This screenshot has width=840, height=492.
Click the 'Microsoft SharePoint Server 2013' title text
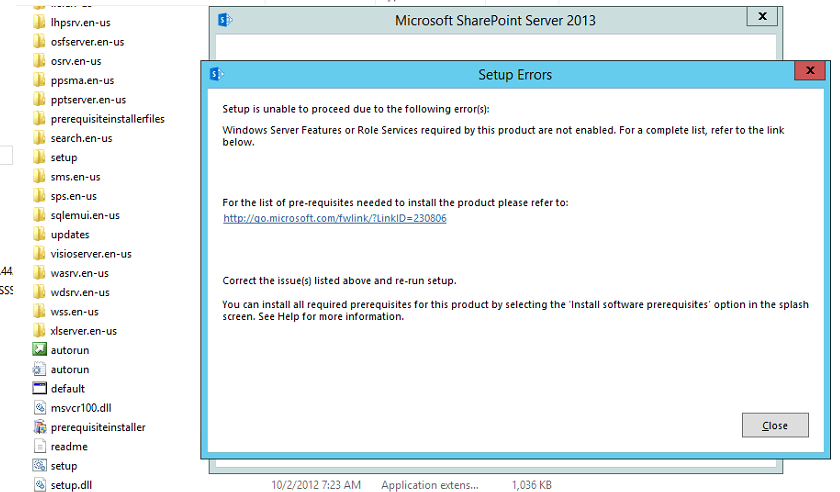tap(495, 20)
